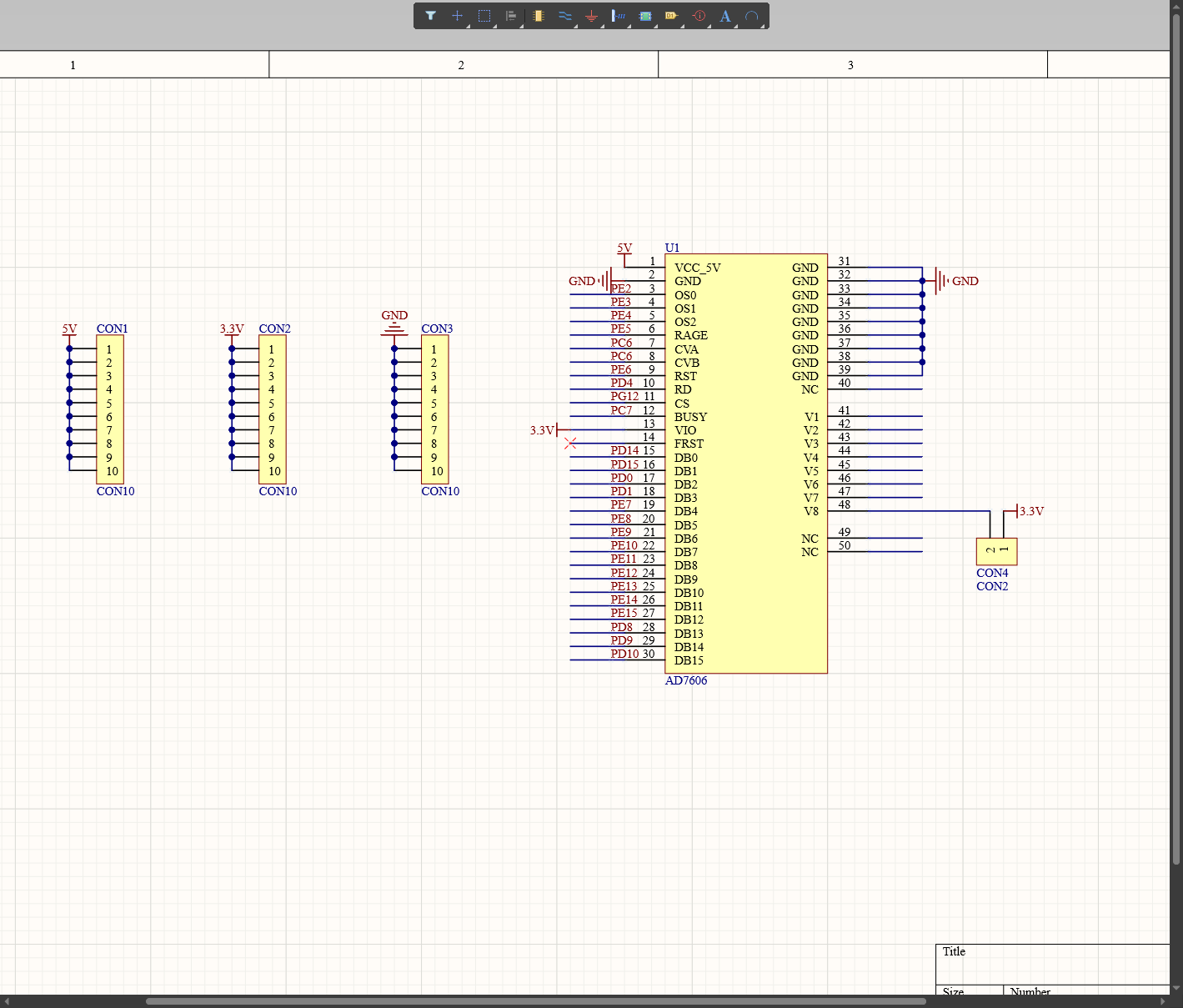This screenshot has height=1008, width=1183.
Task: Select the 5V power port at U1 pin 1
Action: (624, 250)
